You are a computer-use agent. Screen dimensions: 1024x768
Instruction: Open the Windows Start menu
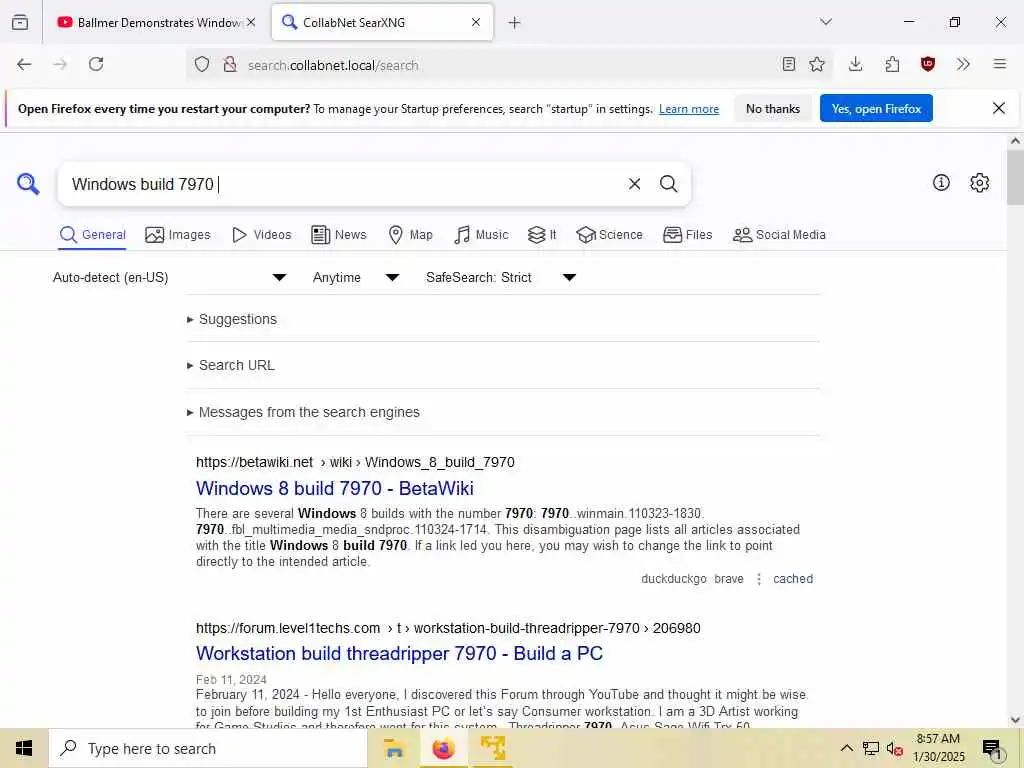click(x=24, y=748)
